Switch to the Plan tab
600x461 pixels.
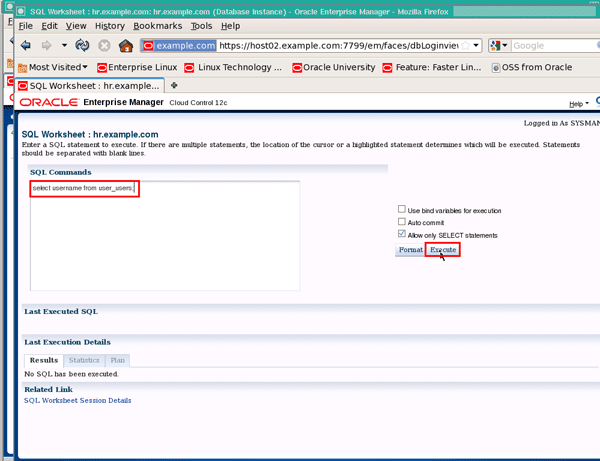(117, 360)
